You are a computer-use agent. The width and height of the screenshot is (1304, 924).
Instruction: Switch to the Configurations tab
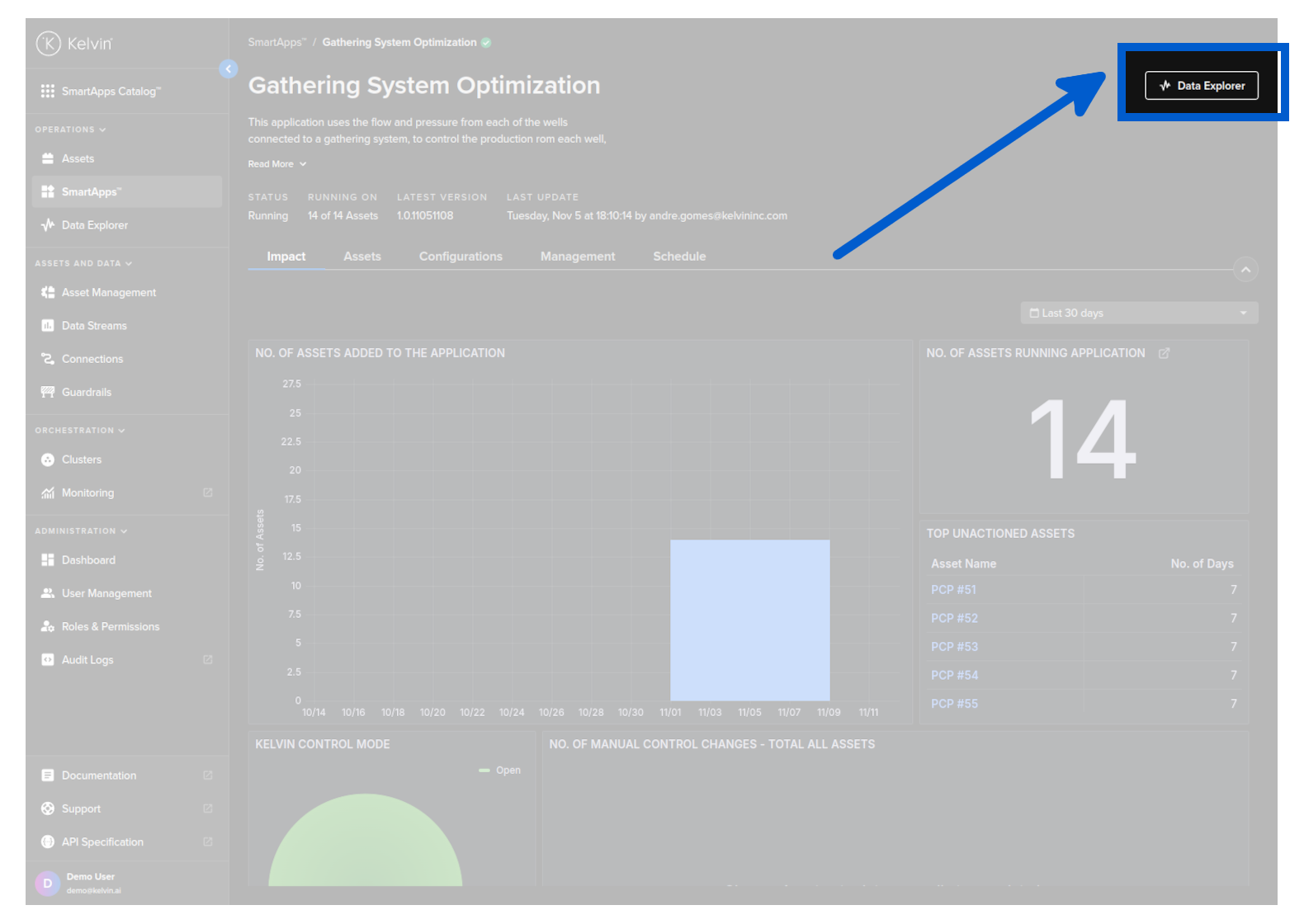[x=461, y=257]
